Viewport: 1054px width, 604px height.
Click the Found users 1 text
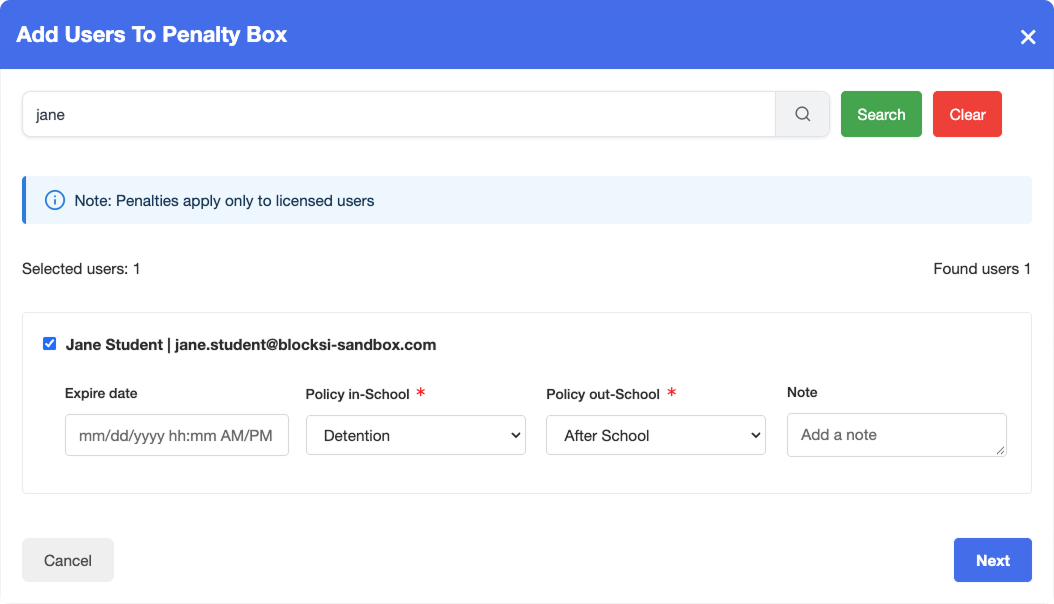tap(981, 269)
